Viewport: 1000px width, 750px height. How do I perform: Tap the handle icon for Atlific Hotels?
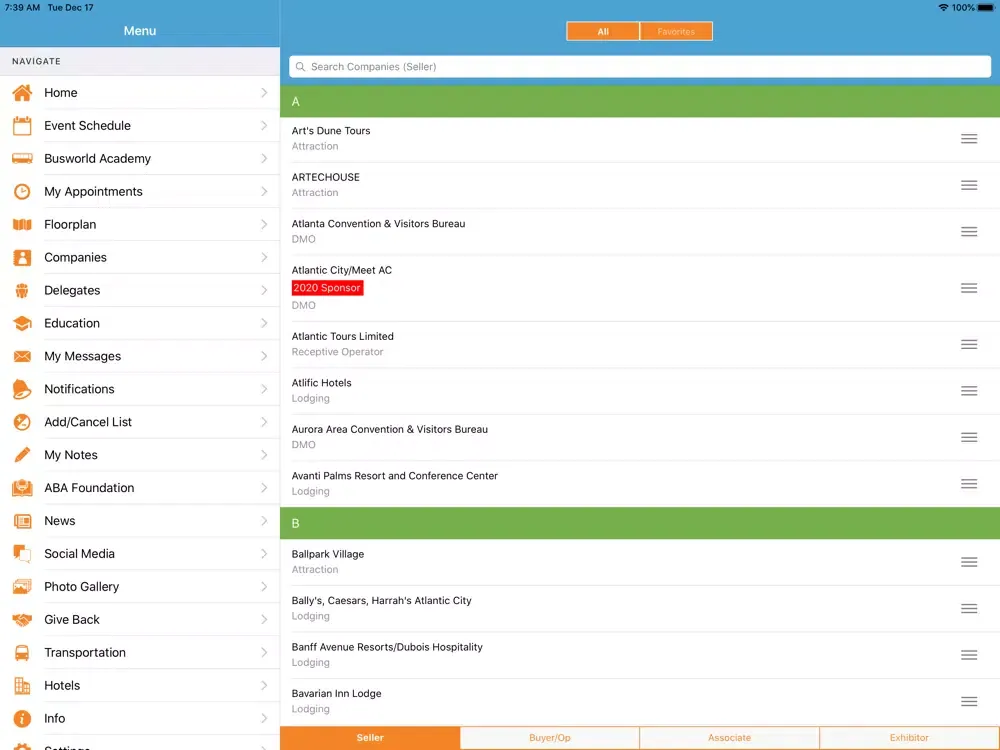click(x=969, y=390)
